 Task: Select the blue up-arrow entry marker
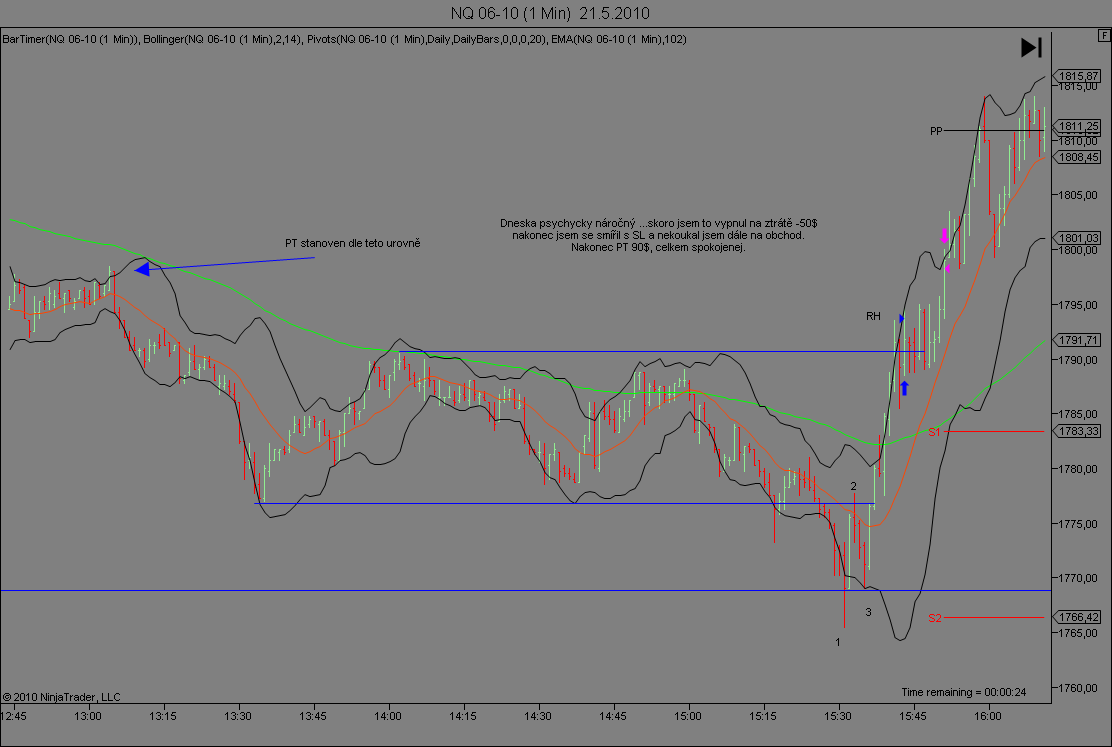pos(904,388)
